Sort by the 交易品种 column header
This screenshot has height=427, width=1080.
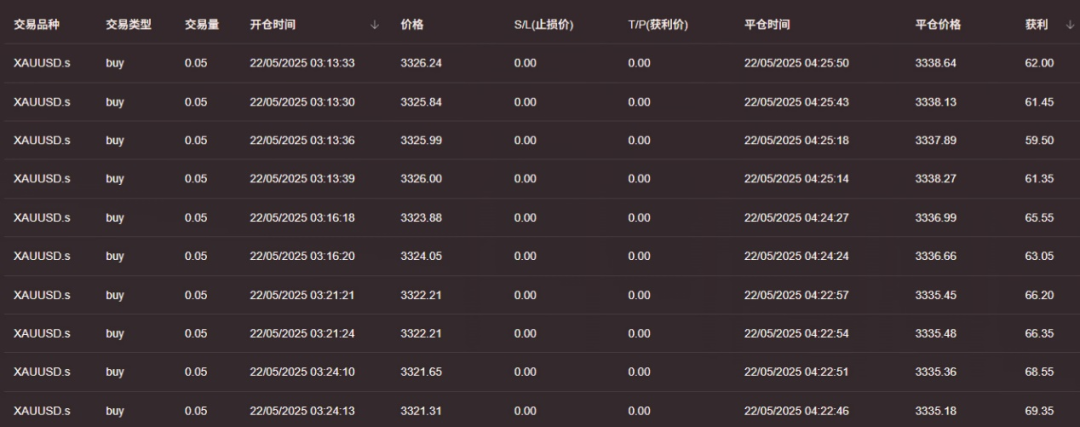pyautogui.click(x=37, y=25)
